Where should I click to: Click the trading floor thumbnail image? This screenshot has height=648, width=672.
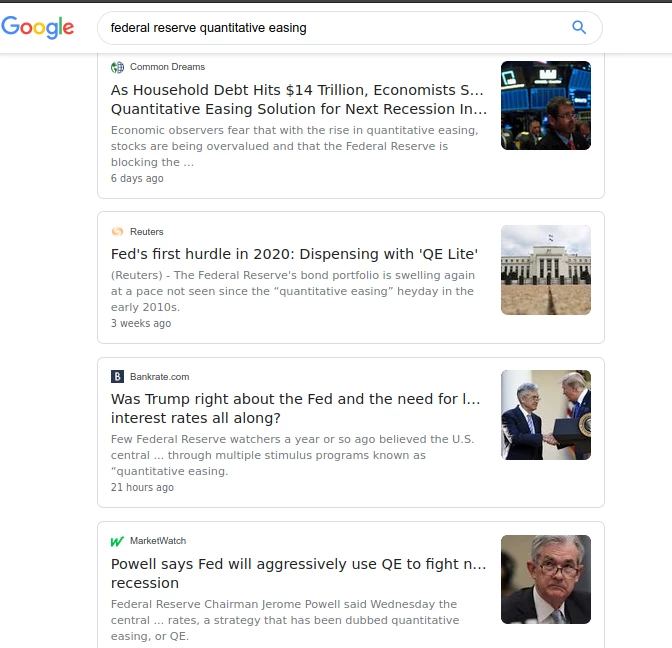pyautogui.click(x=546, y=105)
